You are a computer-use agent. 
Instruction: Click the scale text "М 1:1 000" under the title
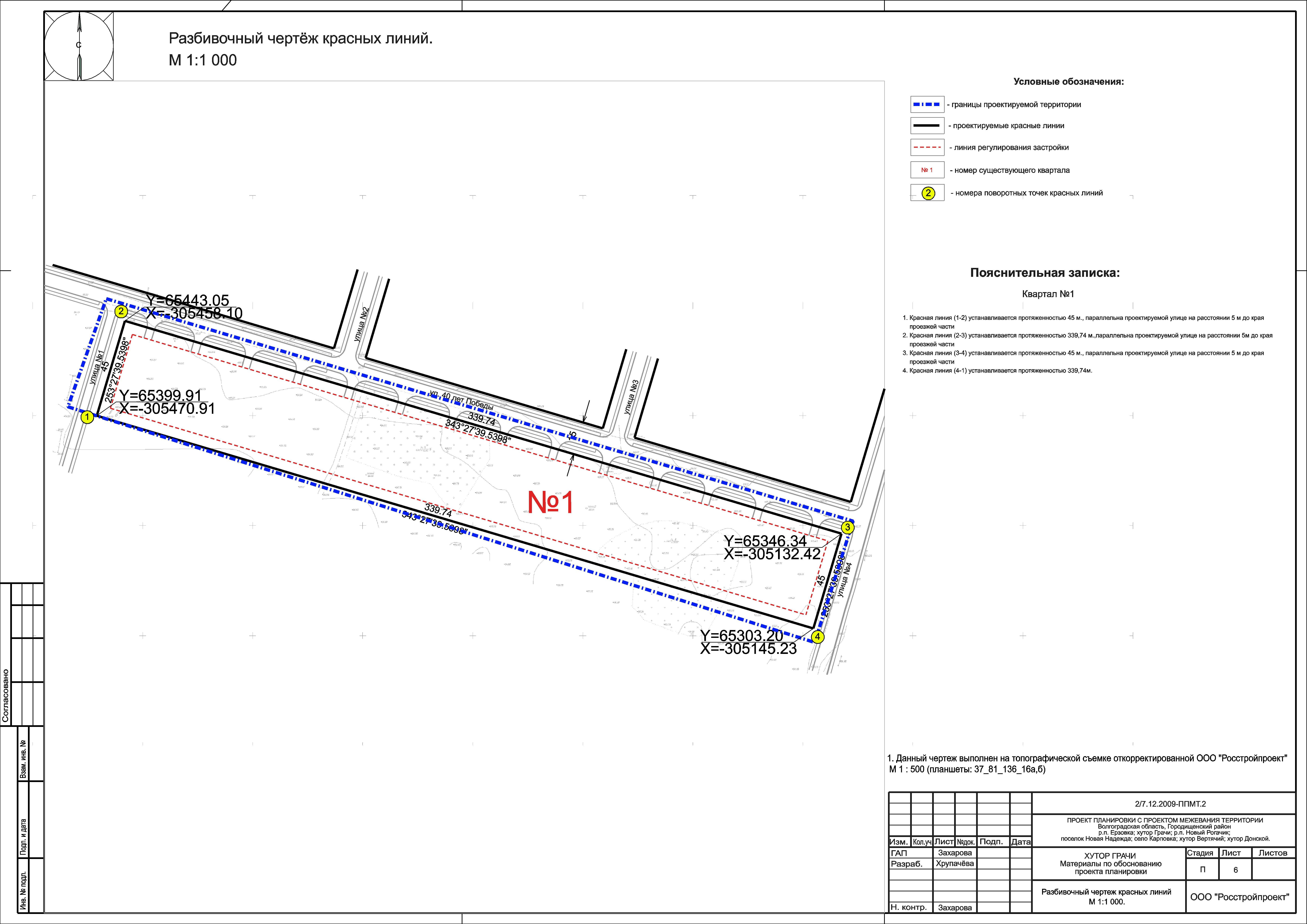point(203,60)
